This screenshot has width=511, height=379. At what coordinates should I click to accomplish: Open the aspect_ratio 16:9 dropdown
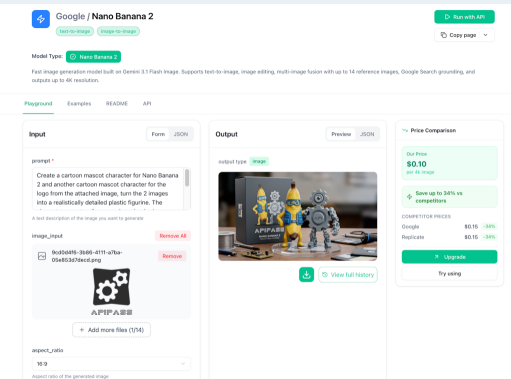[111, 364]
